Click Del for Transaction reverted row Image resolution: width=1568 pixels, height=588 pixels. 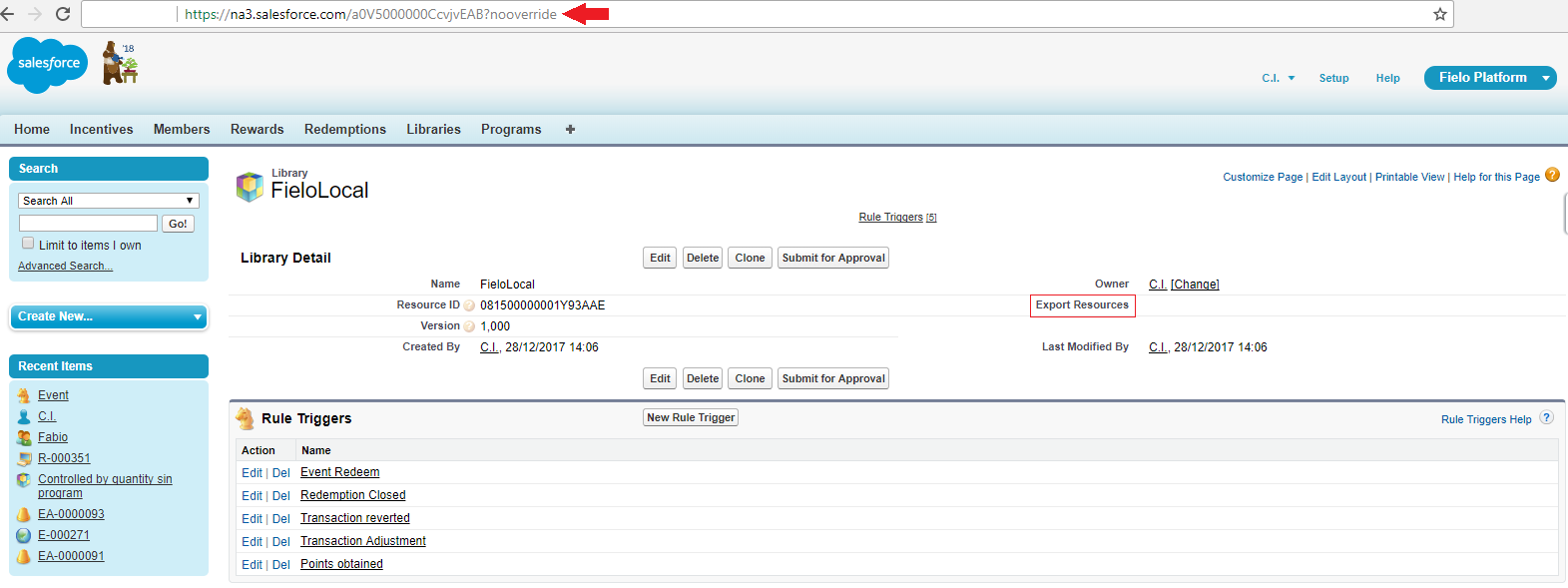280,518
